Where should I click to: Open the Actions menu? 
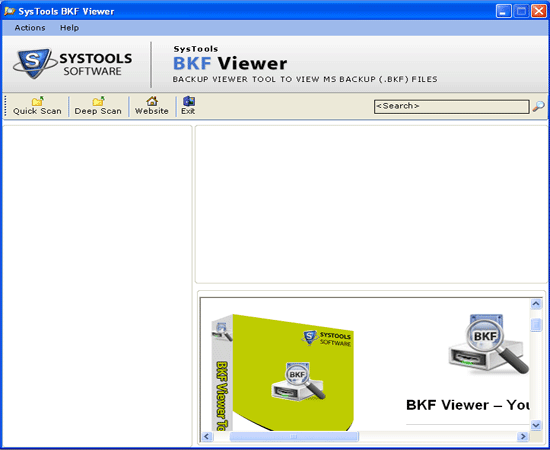pos(30,28)
